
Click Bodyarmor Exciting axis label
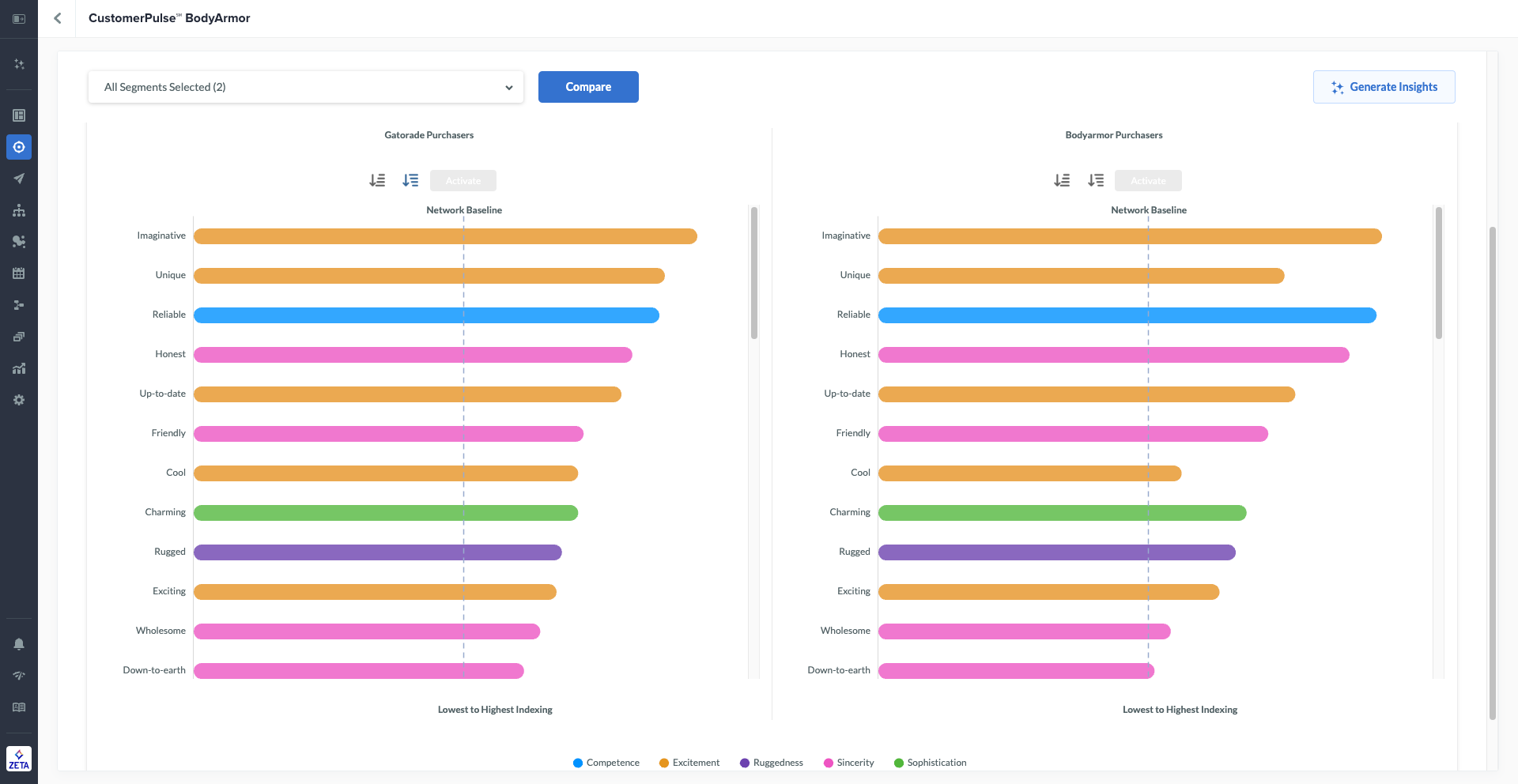[854, 591]
